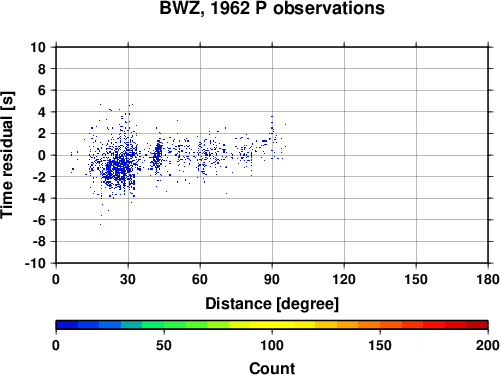Select the y-axis tick label "-4"
Viewport: 500px width, 375px height.
pyautogui.click(x=39, y=198)
